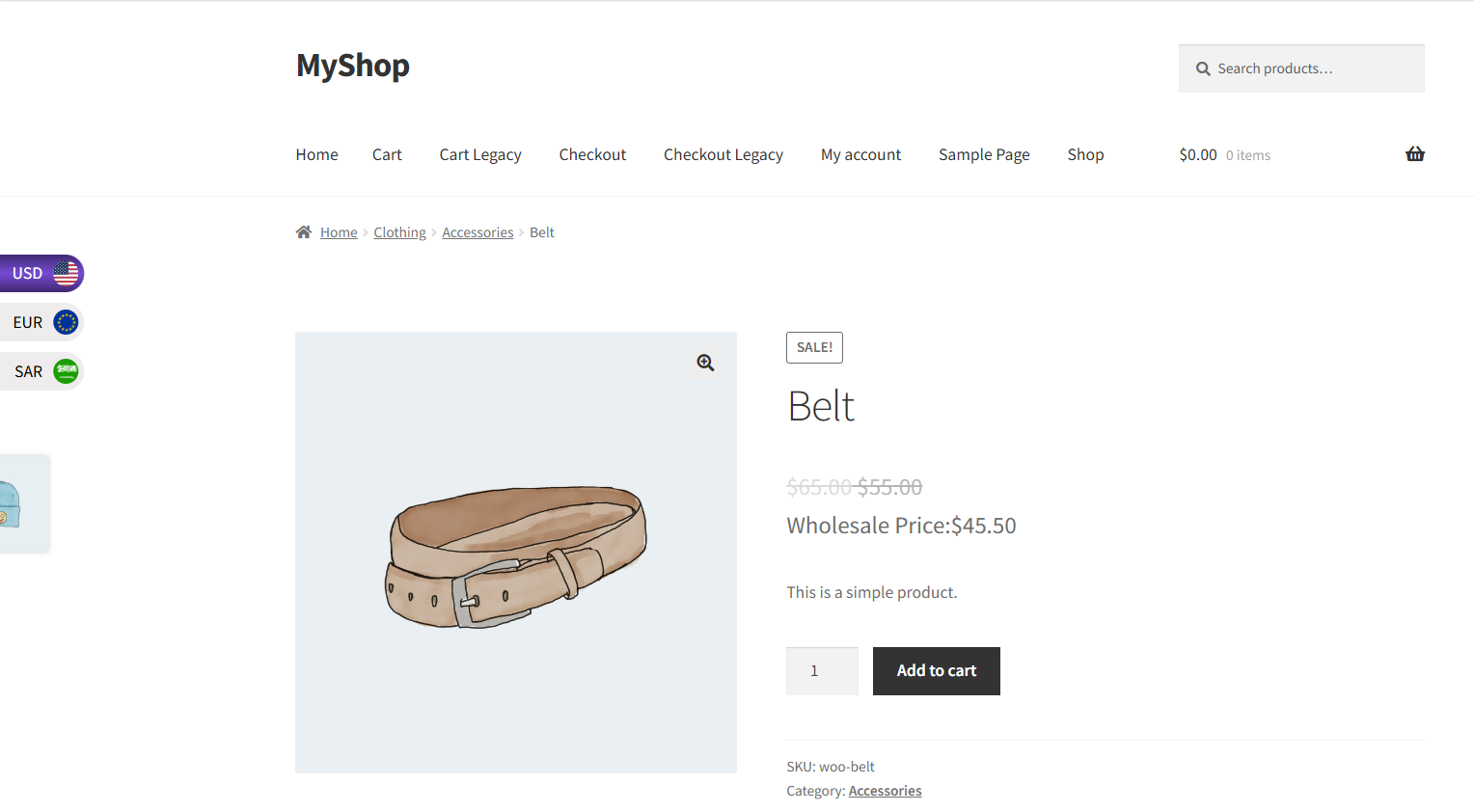The image size is (1474, 812).
Task: Click the product quantity field
Action: (822, 671)
